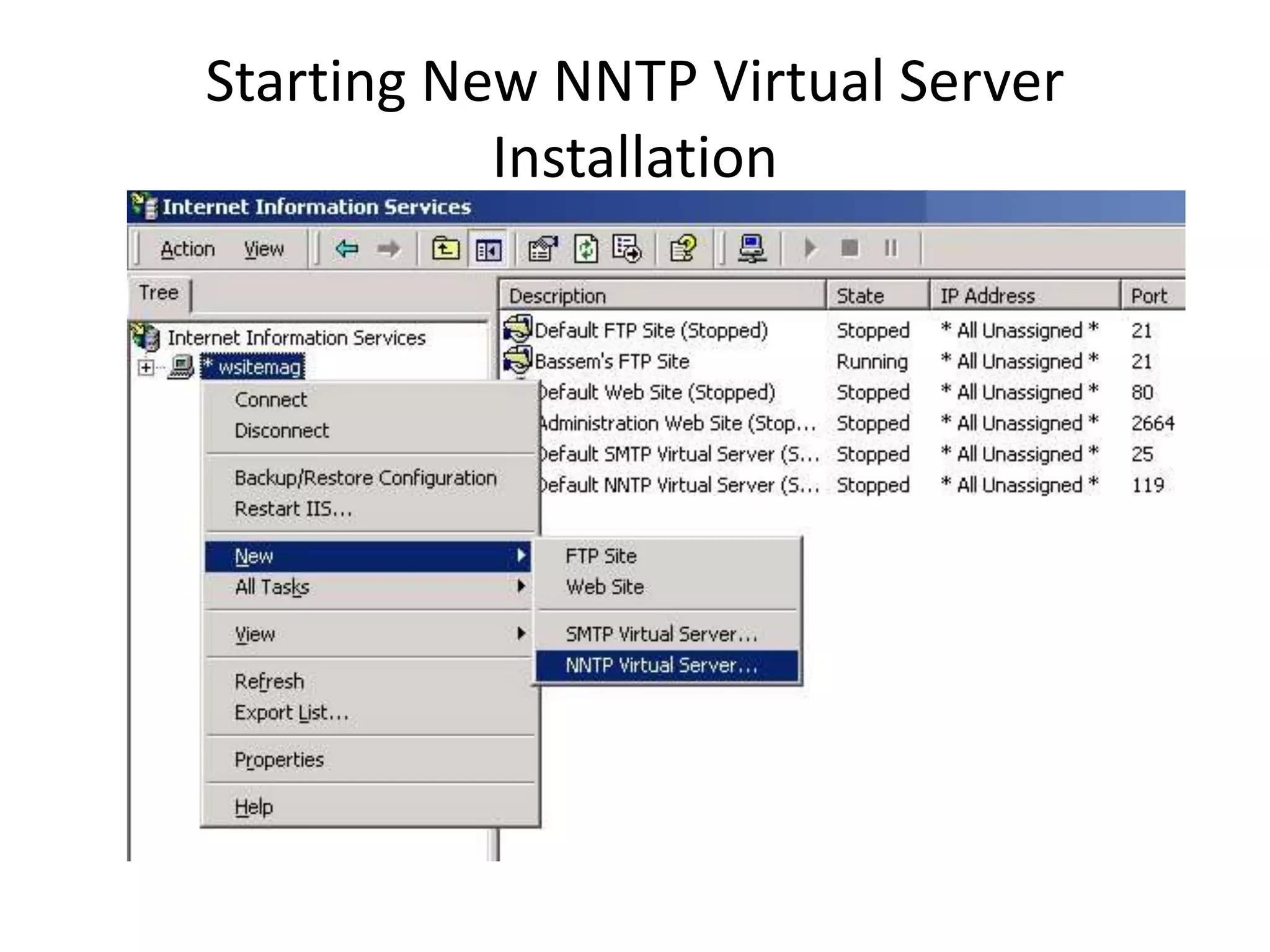Click the Up one level folder icon
The width and height of the screenshot is (1270, 952).
pos(445,249)
